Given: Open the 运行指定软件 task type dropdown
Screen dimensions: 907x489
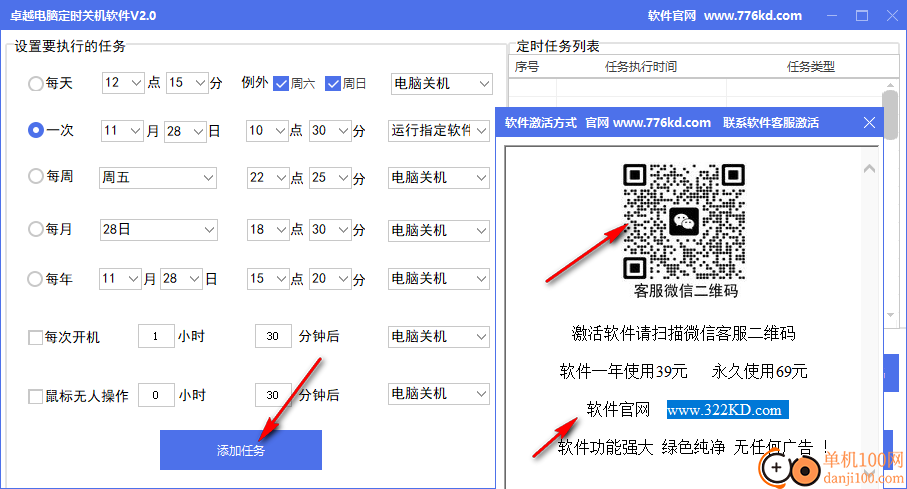Looking at the screenshot, I should (x=439, y=131).
